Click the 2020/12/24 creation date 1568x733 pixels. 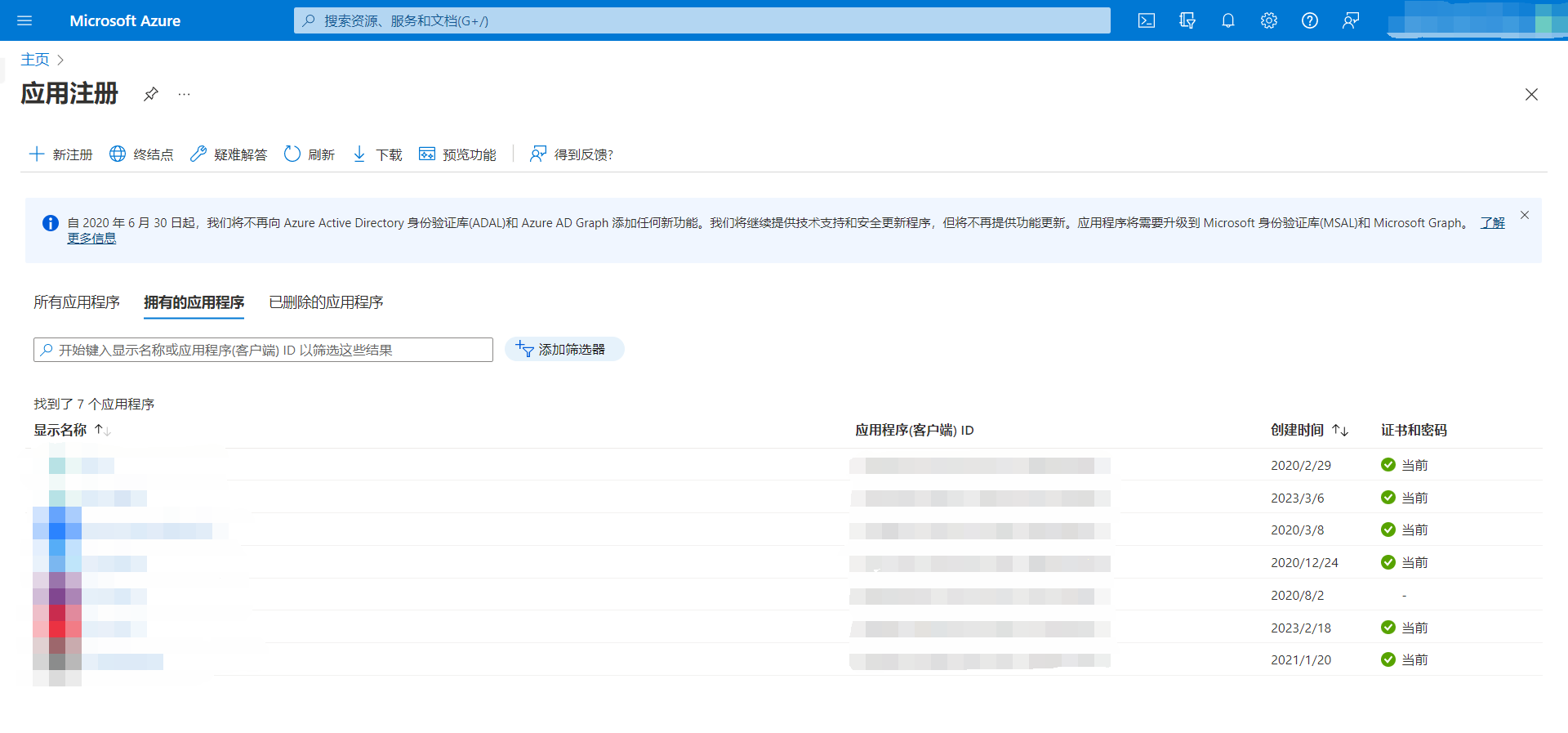tap(1305, 562)
